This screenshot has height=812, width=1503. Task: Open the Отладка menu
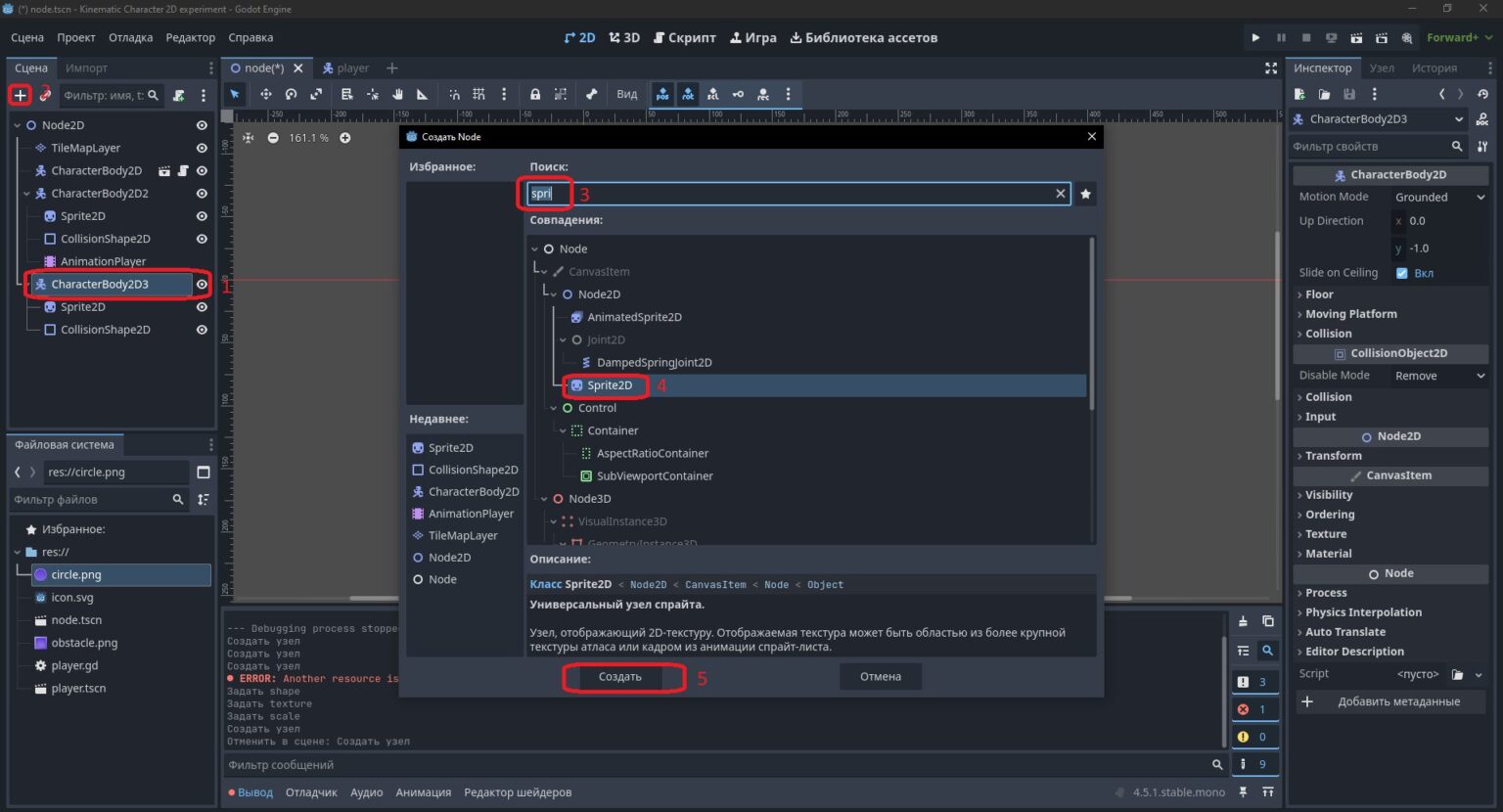point(130,38)
